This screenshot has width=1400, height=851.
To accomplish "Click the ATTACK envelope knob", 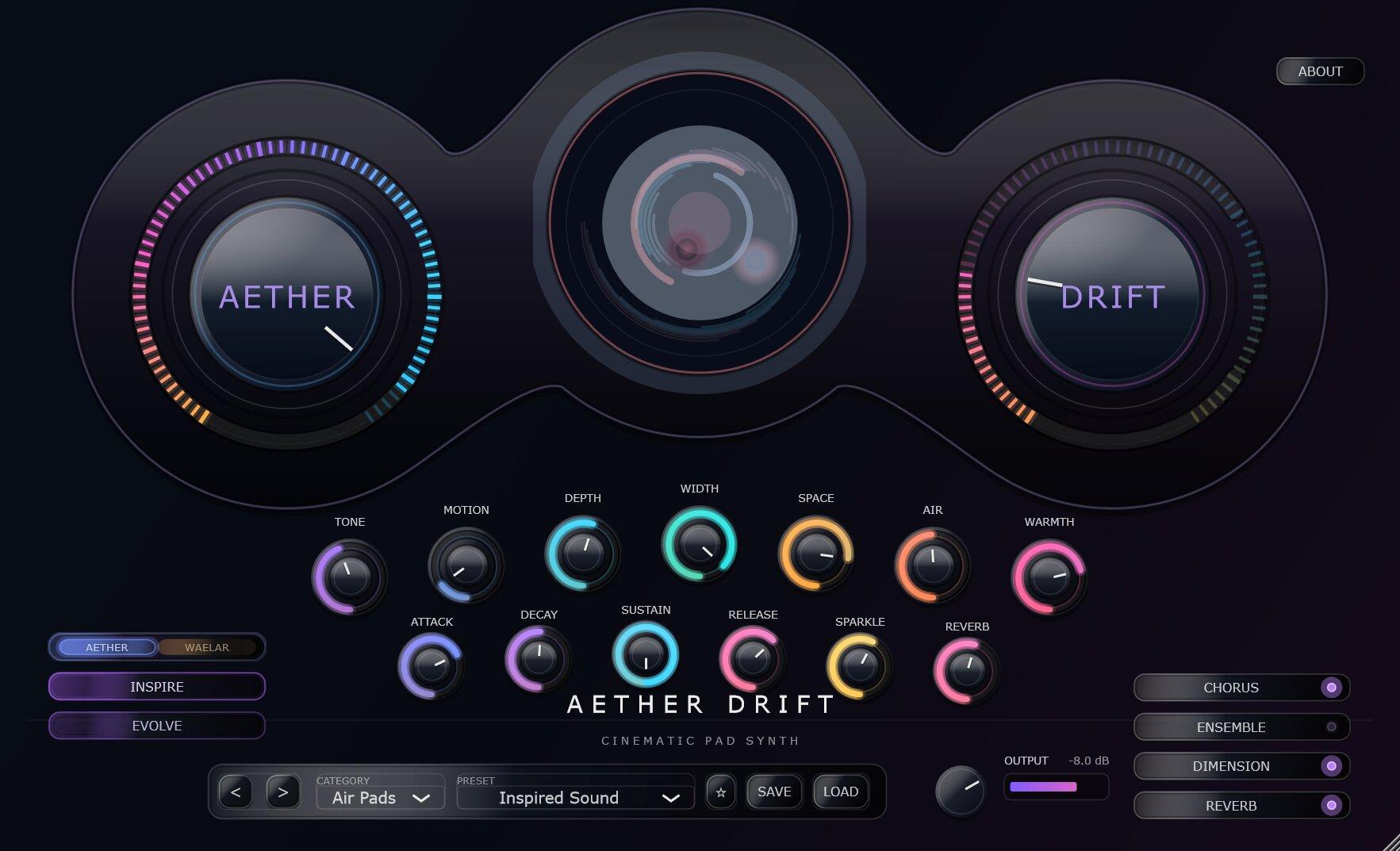I will coord(431,665).
